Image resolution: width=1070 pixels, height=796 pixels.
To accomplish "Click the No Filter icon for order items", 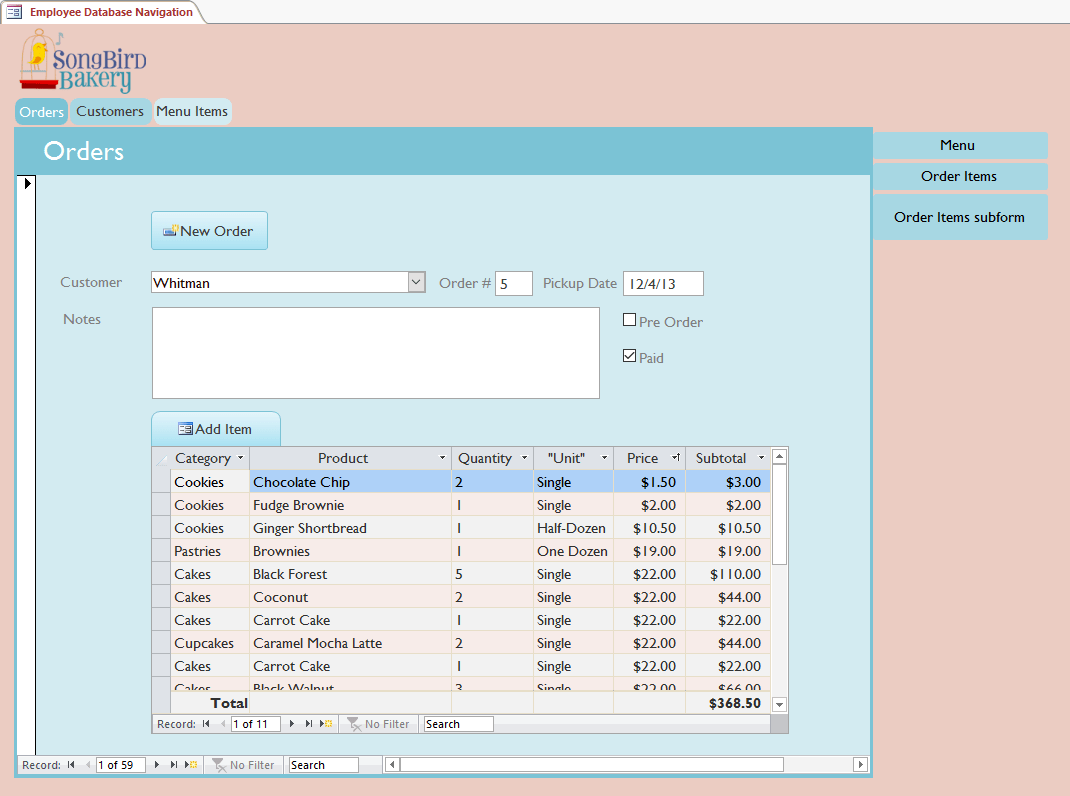I will point(378,723).
